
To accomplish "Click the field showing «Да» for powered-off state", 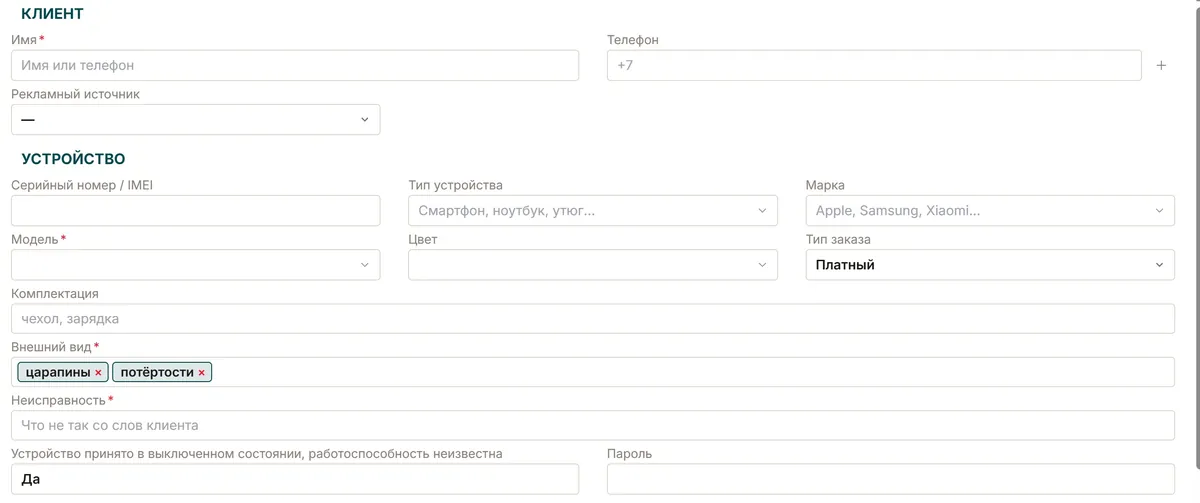I will click(x=295, y=479).
